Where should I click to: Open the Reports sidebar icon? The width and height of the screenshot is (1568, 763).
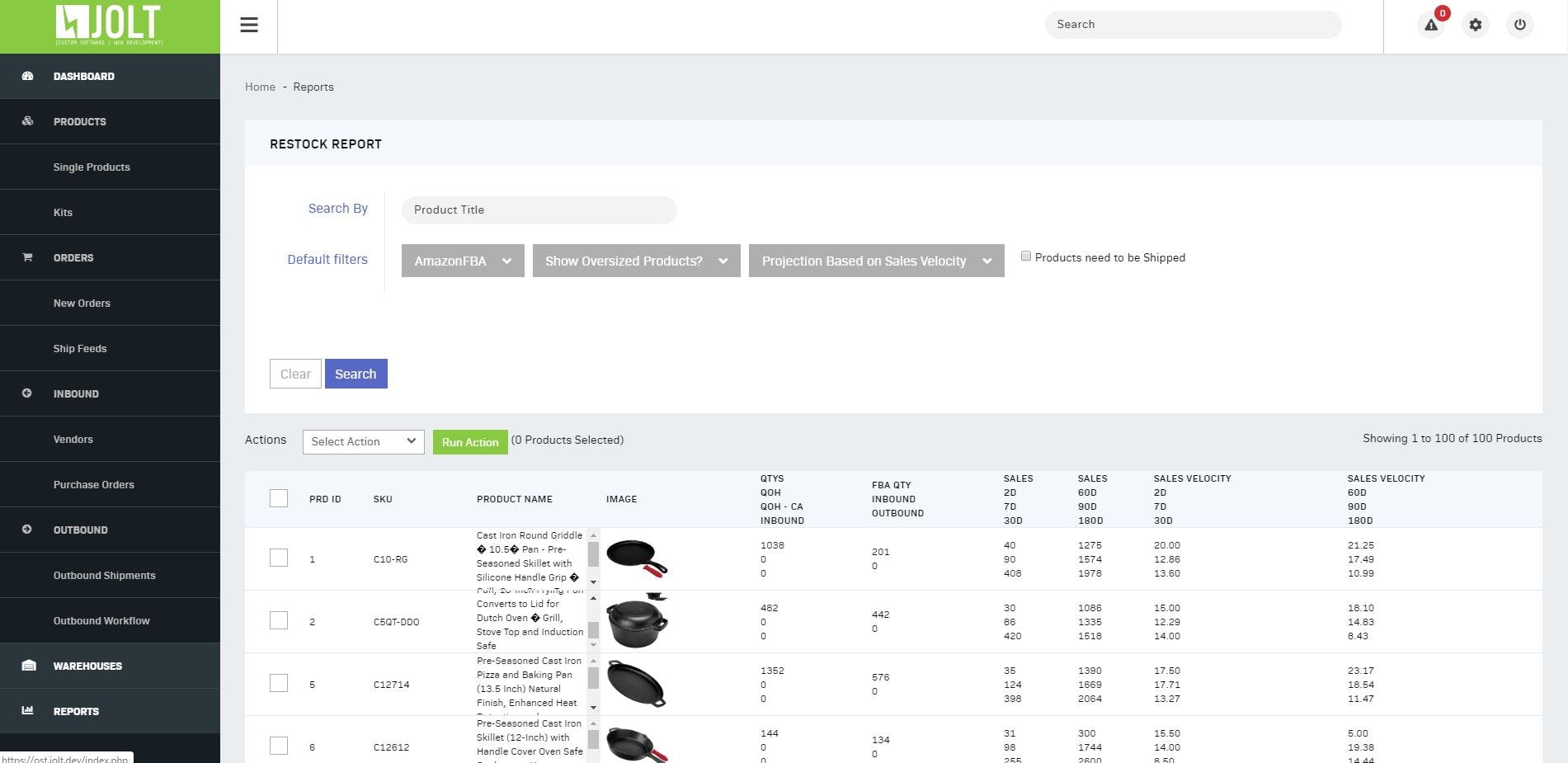click(27, 711)
